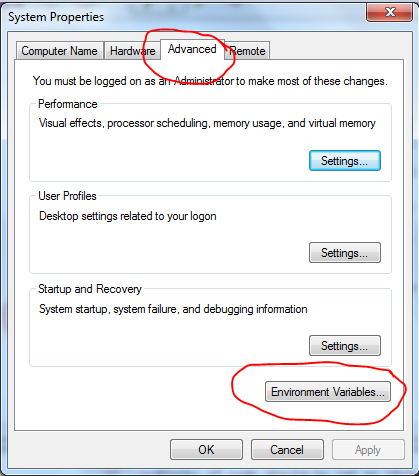Click the visual effects description text
419x476 pixels.
point(207,123)
